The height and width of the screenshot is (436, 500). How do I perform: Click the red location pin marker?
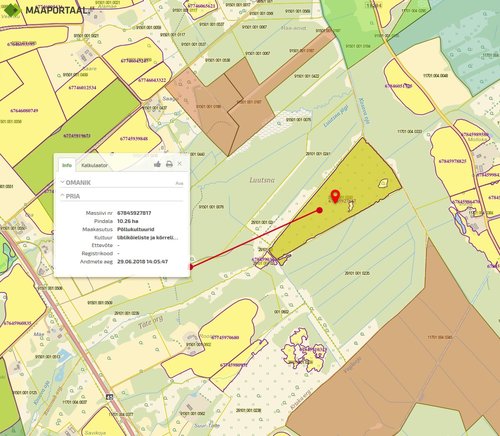tap(335, 196)
